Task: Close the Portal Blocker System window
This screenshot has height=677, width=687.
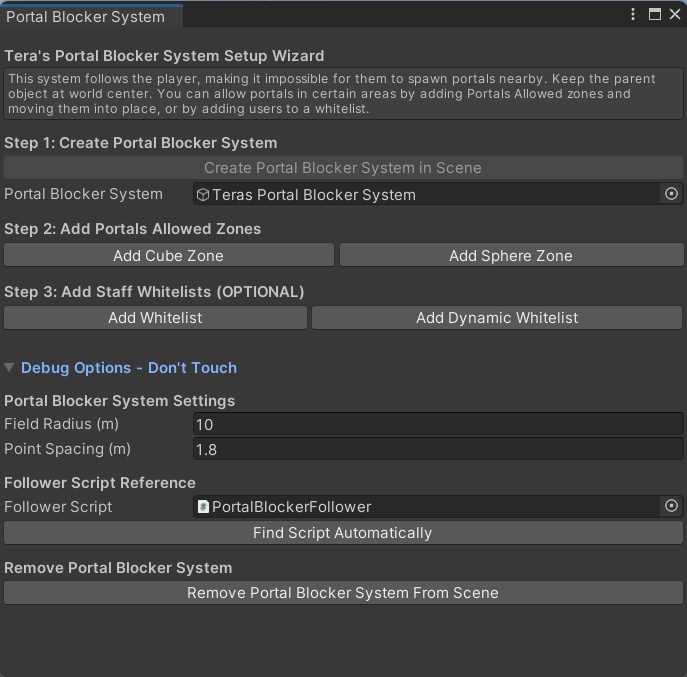Action: (674, 15)
